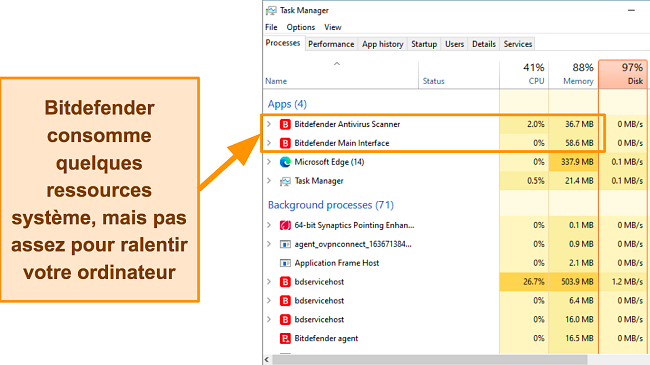Expand the agent_ovpnconnect process row
The image size is (650, 365).
(269, 244)
